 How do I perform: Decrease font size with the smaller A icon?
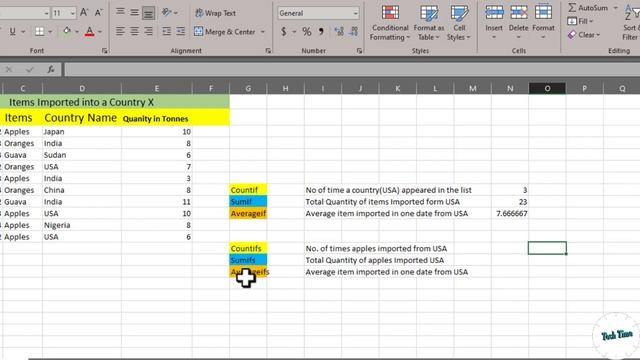pyautogui.click(x=98, y=13)
